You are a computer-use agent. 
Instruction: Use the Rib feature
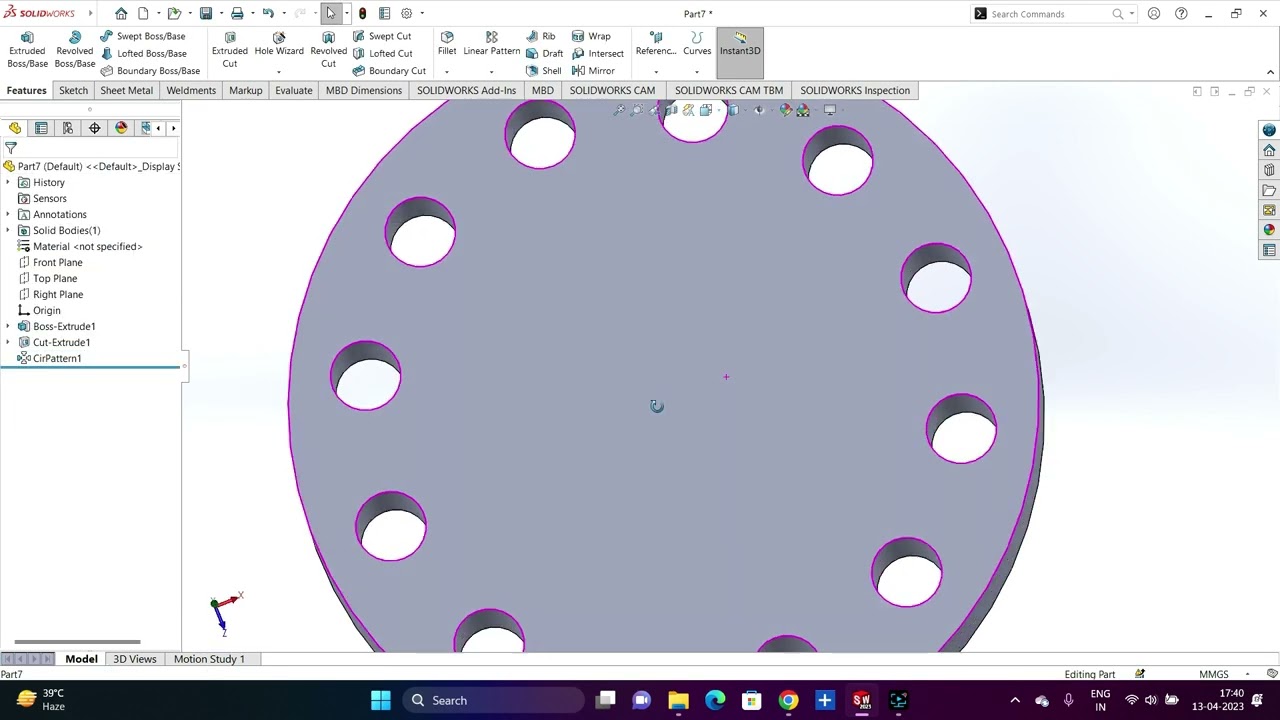click(x=541, y=36)
